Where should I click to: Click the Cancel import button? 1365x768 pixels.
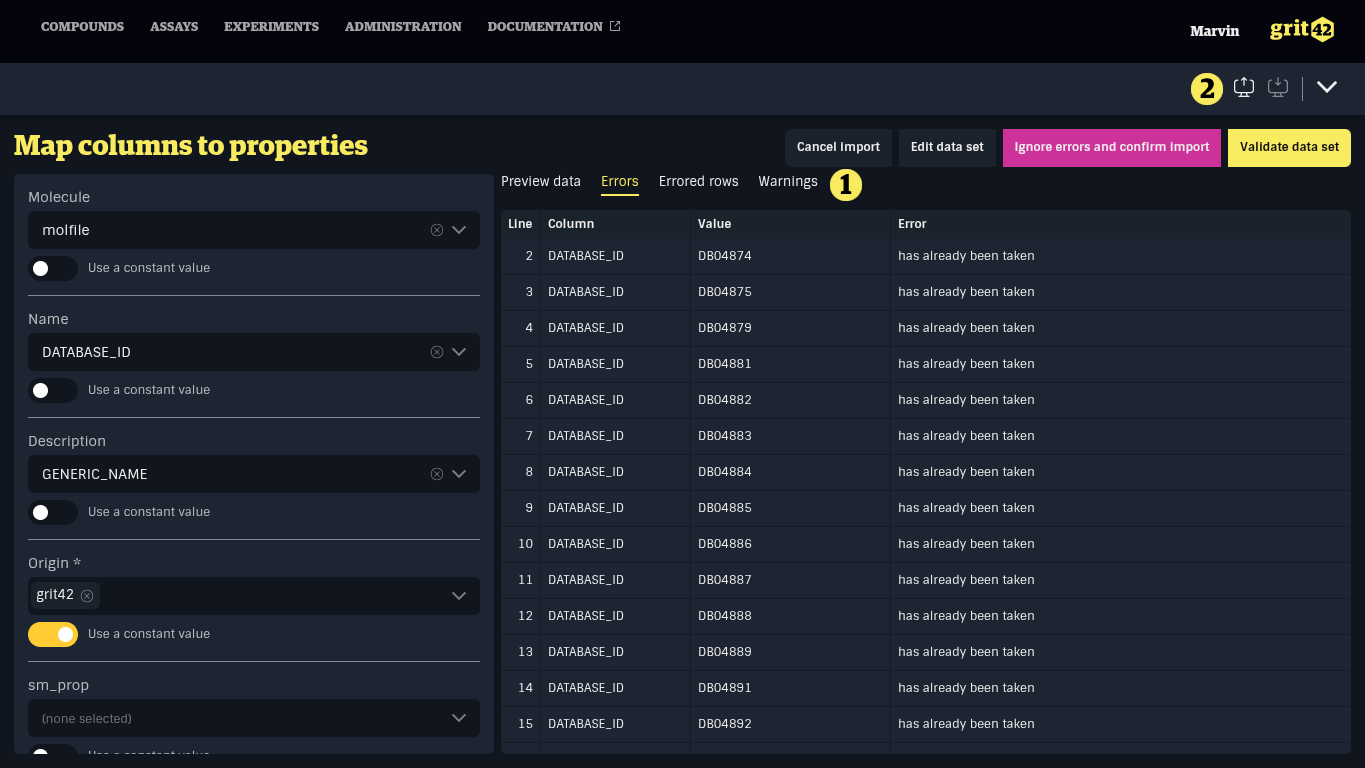click(x=838, y=147)
